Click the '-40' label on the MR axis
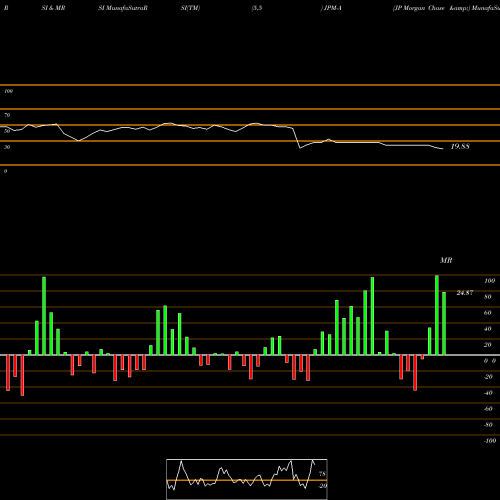This screenshot has width=500, height=500. (488, 393)
